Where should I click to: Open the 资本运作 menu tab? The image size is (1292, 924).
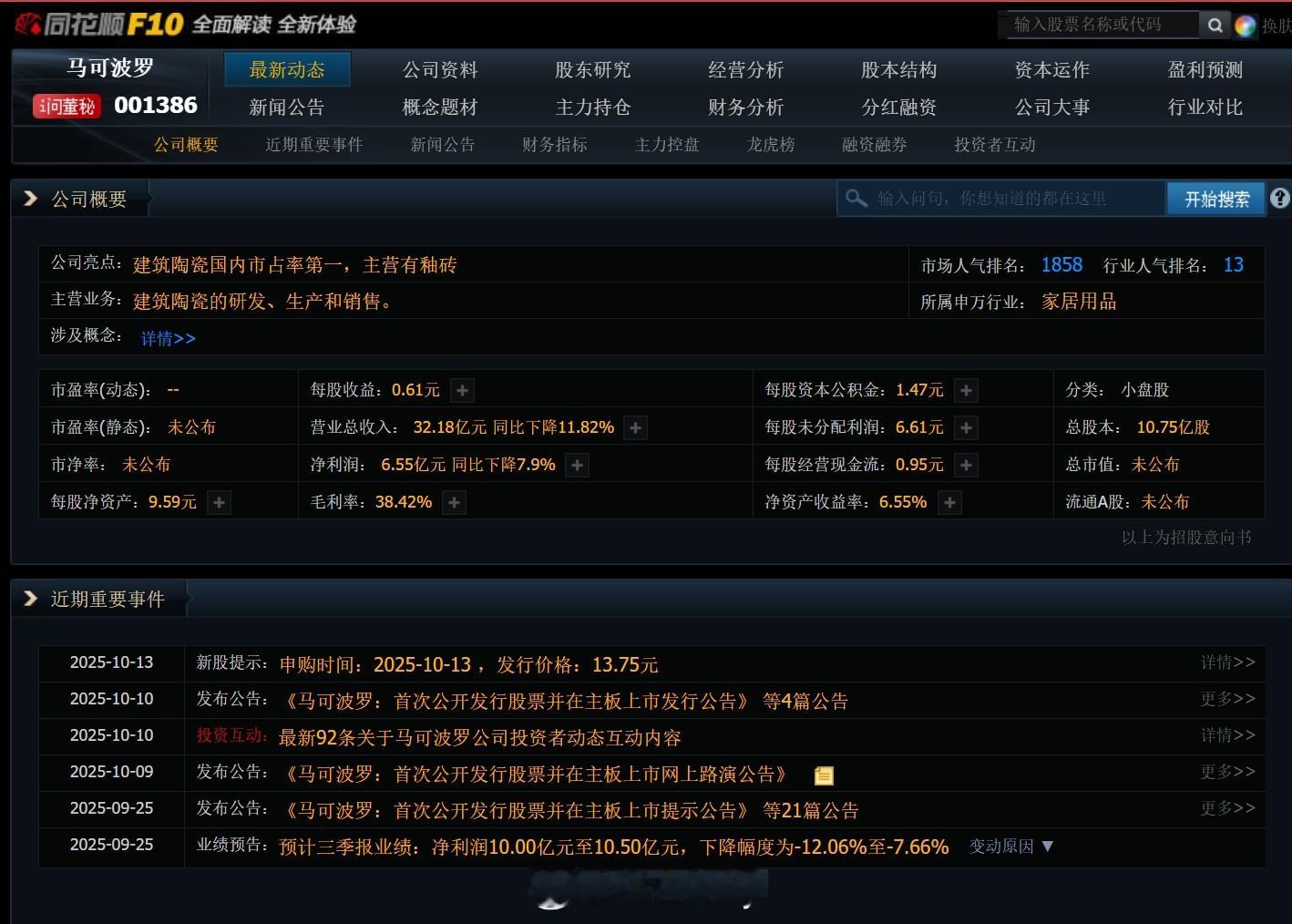coord(1052,70)
